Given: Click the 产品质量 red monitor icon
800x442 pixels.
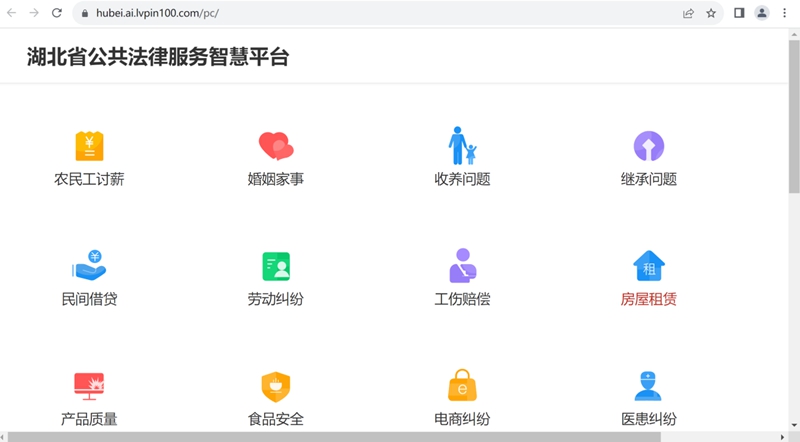Looking at the screenshot, I should coord(89,385).
